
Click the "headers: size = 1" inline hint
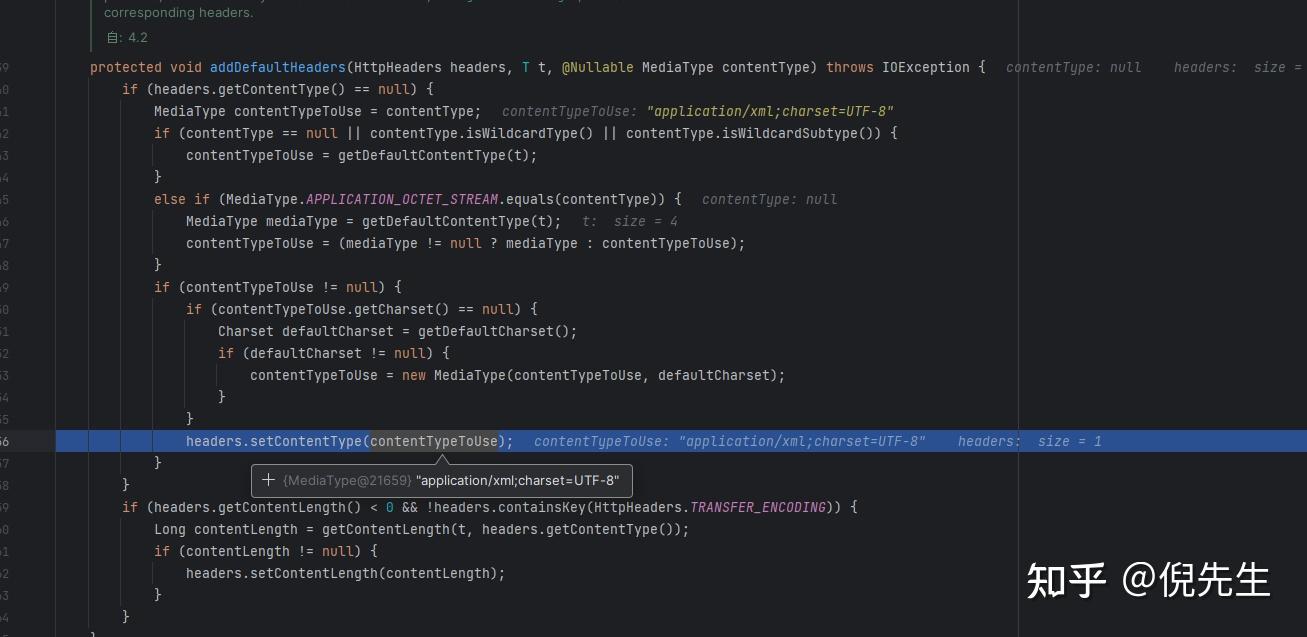click(1029, 441)
